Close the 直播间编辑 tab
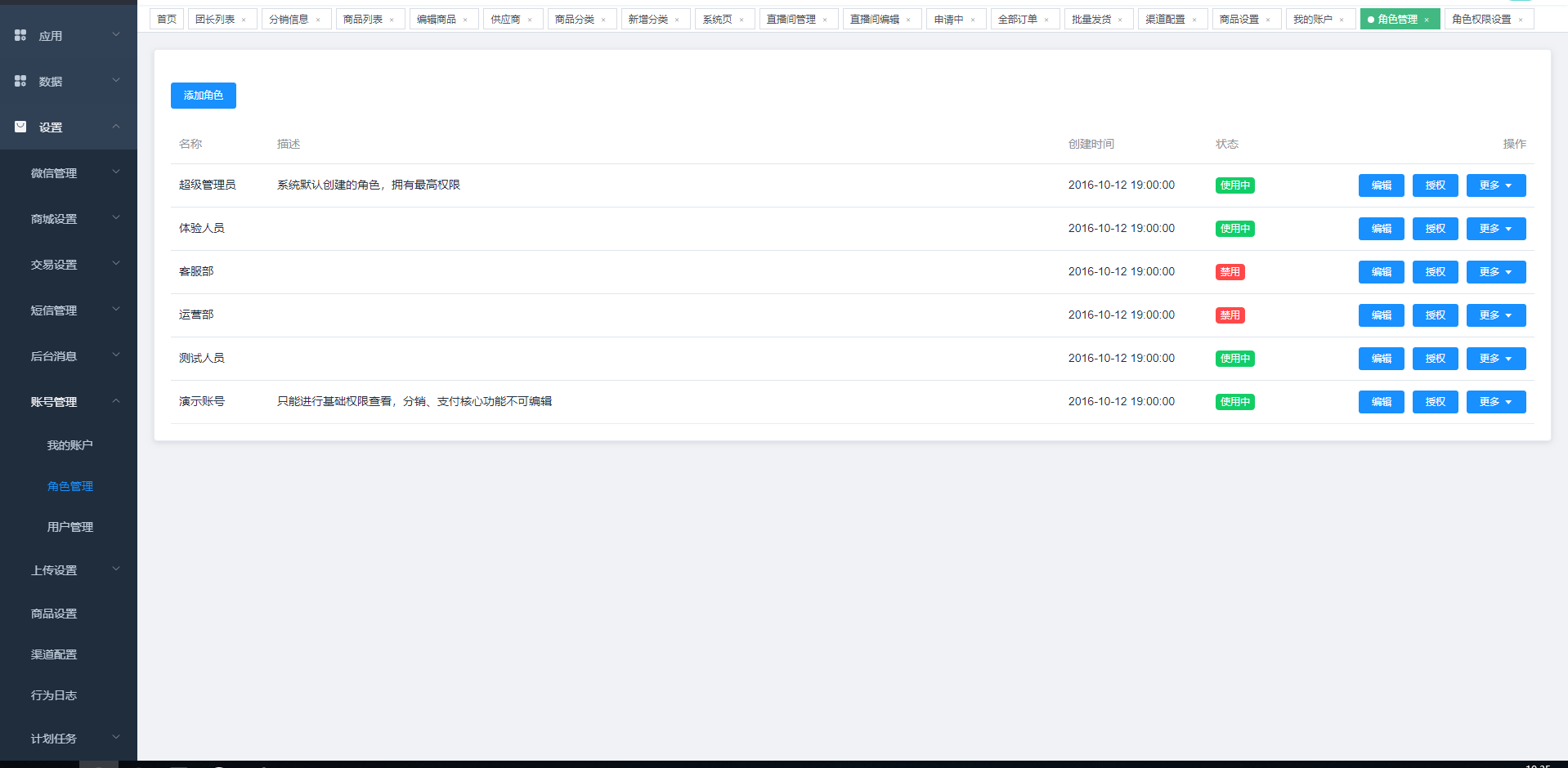This screenshot has height=768, width=1568. pos(908,20)
